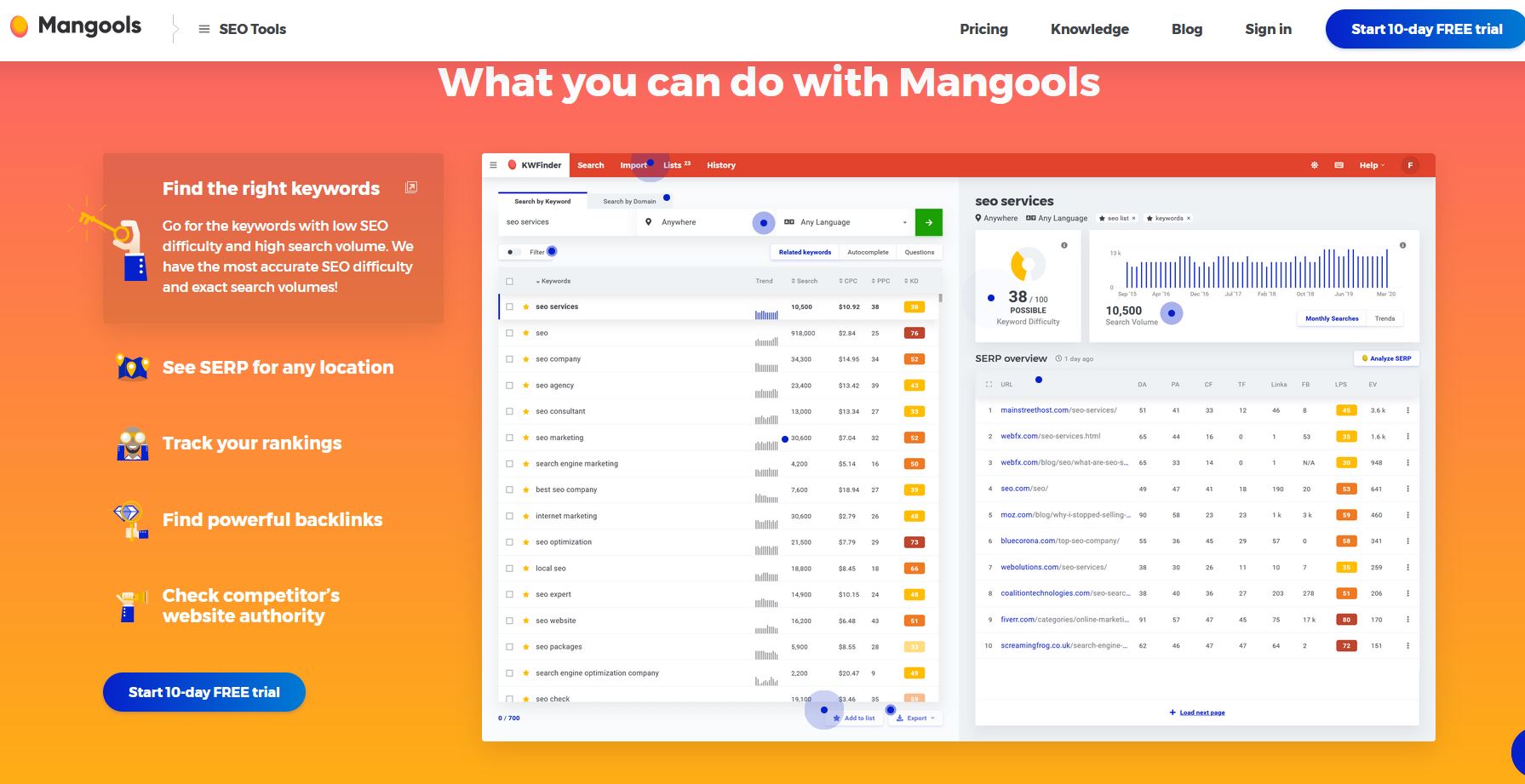
Task: Open the Pricing link
Action: coord(983,29)
